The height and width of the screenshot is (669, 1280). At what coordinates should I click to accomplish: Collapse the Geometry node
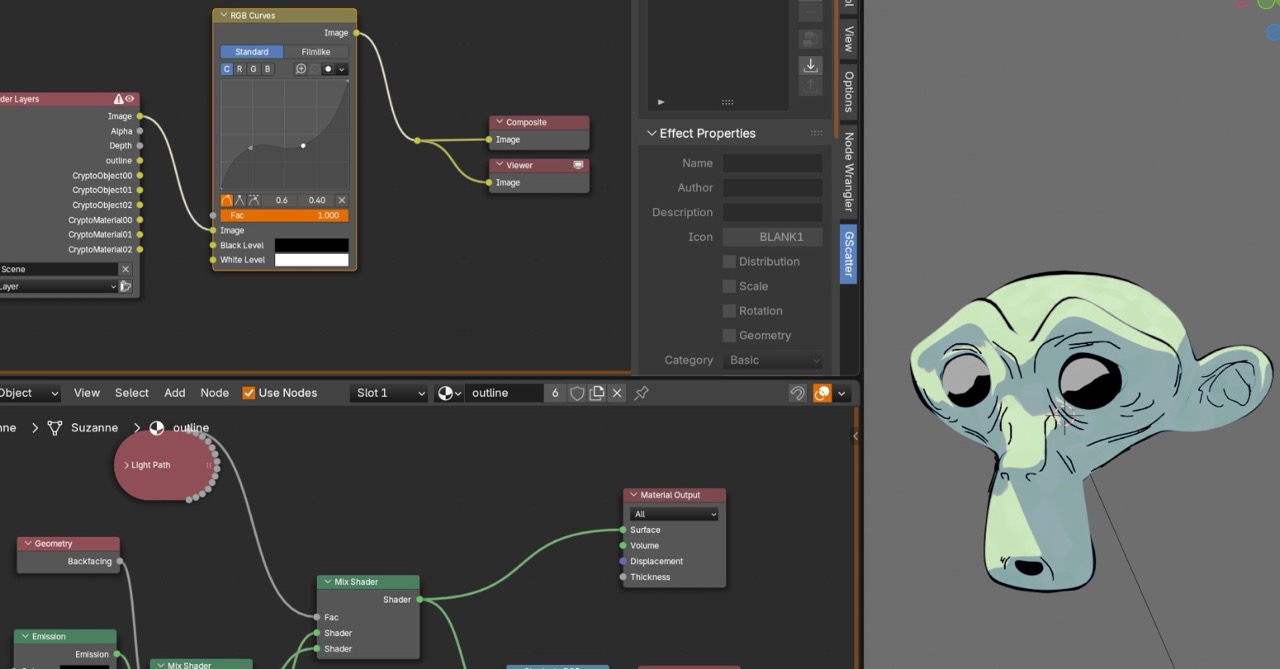click(x=27, y=544)
